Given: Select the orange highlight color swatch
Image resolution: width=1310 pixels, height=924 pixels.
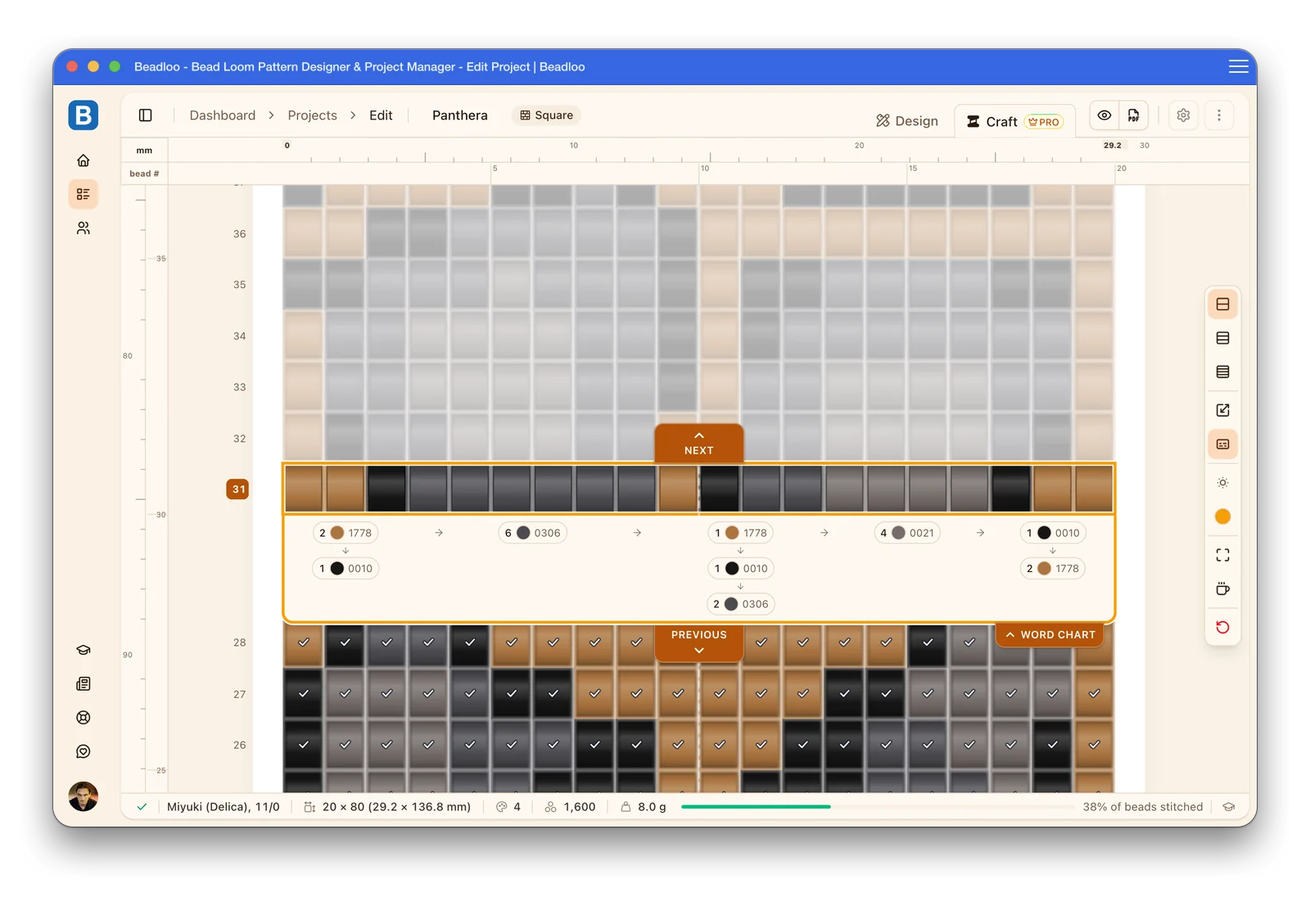Looking at the screenshot, I should [1222, 516].
